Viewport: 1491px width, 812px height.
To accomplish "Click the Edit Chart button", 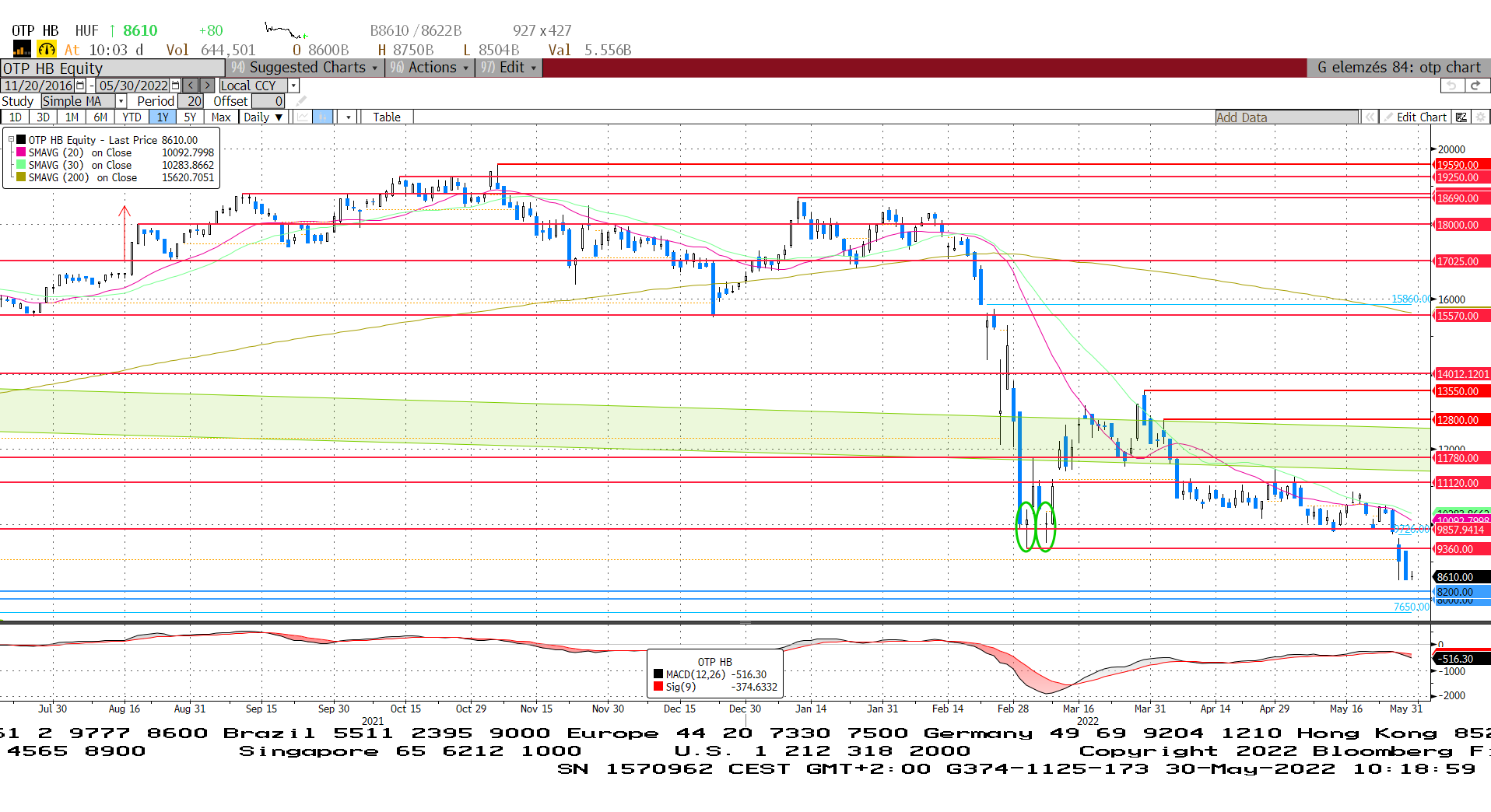I will tap(1415, 117).
